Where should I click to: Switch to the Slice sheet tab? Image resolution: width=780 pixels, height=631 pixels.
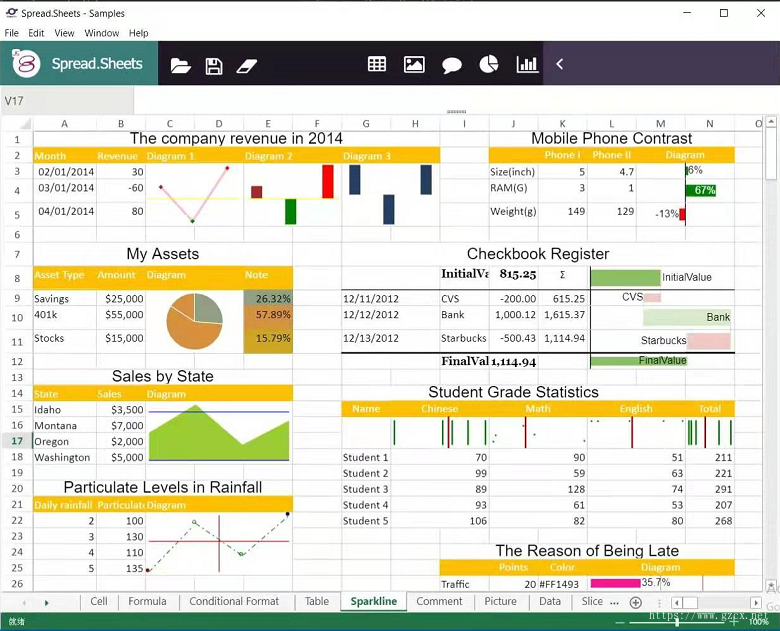(592, 601)
